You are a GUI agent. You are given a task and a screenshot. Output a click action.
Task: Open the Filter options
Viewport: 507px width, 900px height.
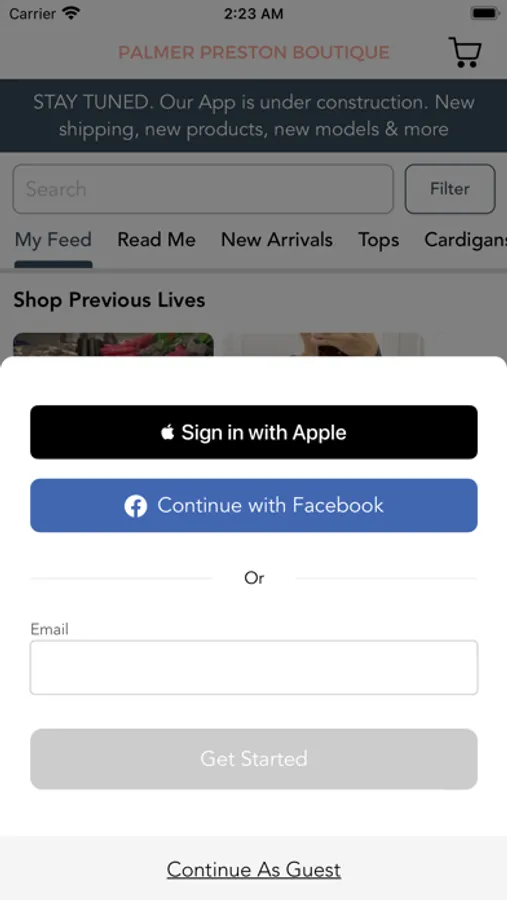point(450,189)
